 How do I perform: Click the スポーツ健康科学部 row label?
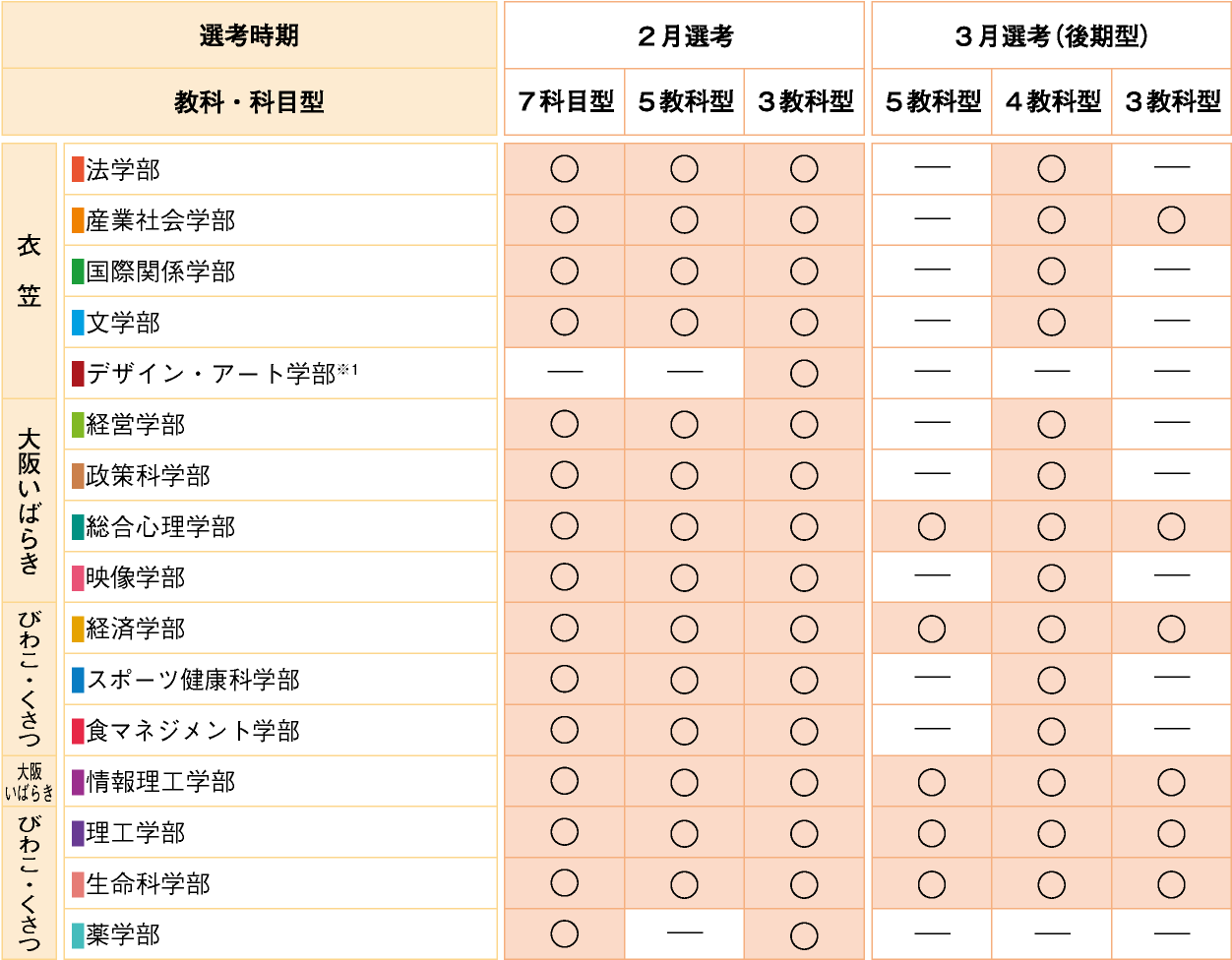[x=193, y=680]
